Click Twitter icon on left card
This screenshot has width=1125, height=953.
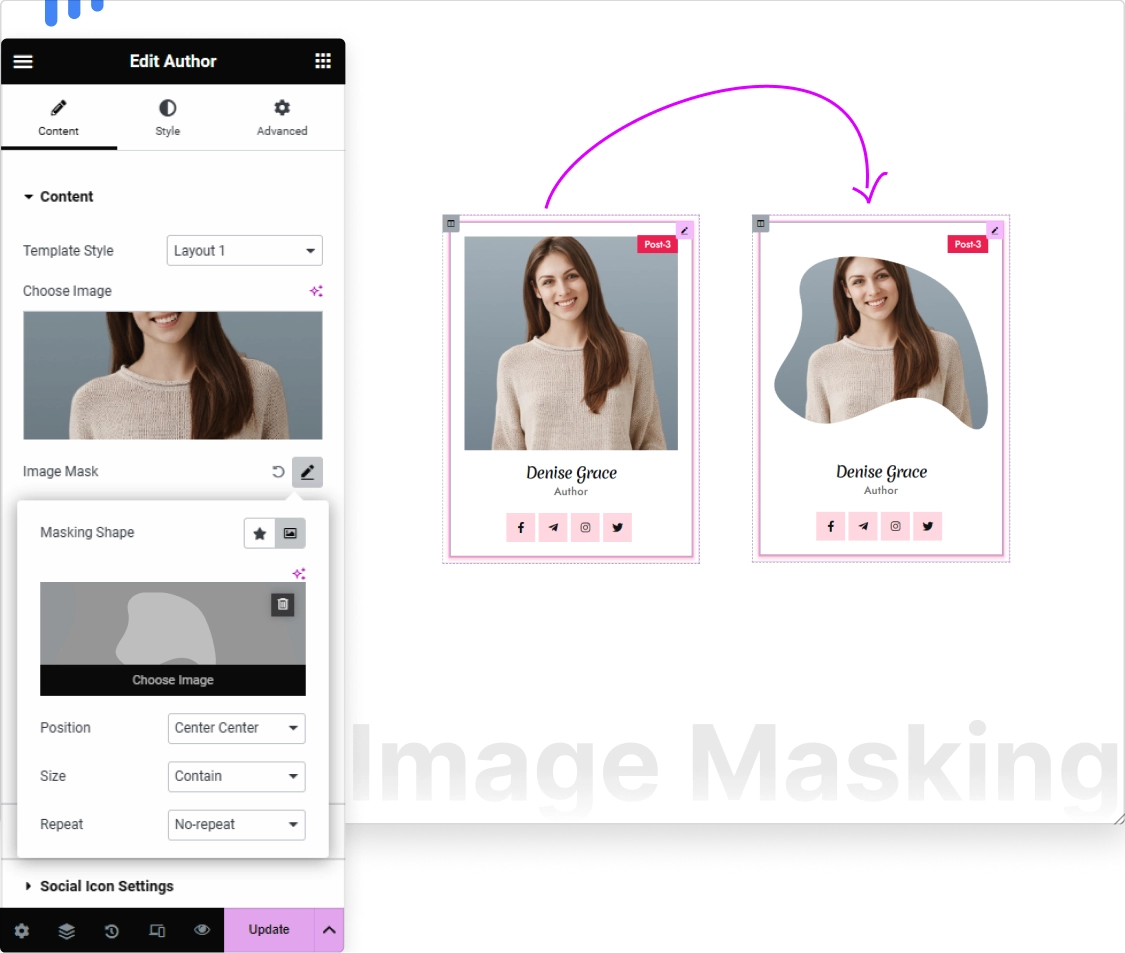point(618,527)
